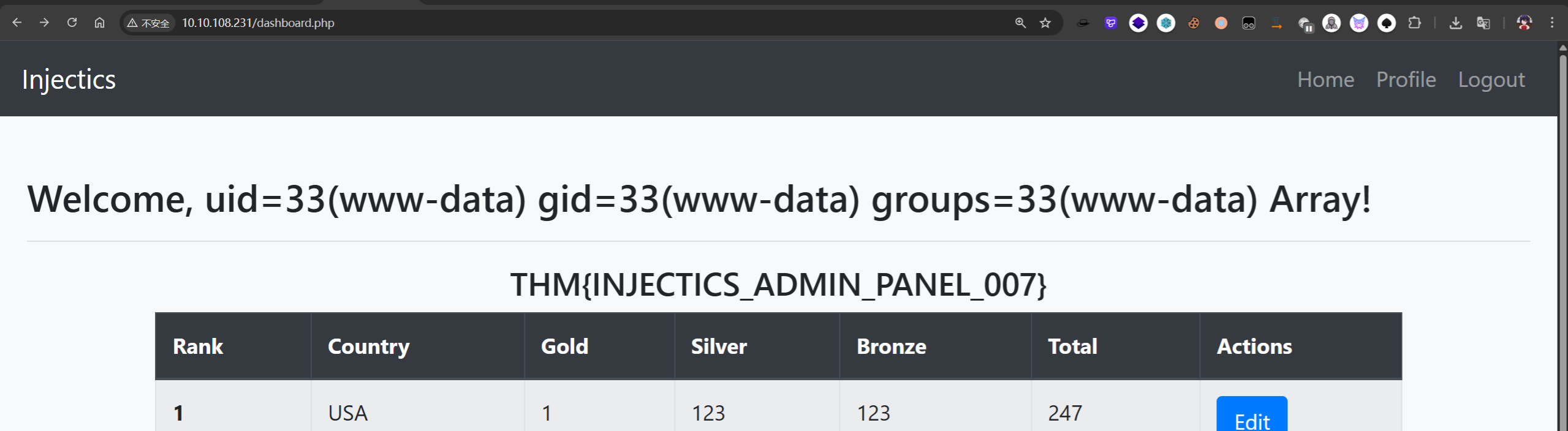1568x431 pixels.
Task: Bookmark this page with the star icon
Action: pyautogui.click(x=1045, y=23)
